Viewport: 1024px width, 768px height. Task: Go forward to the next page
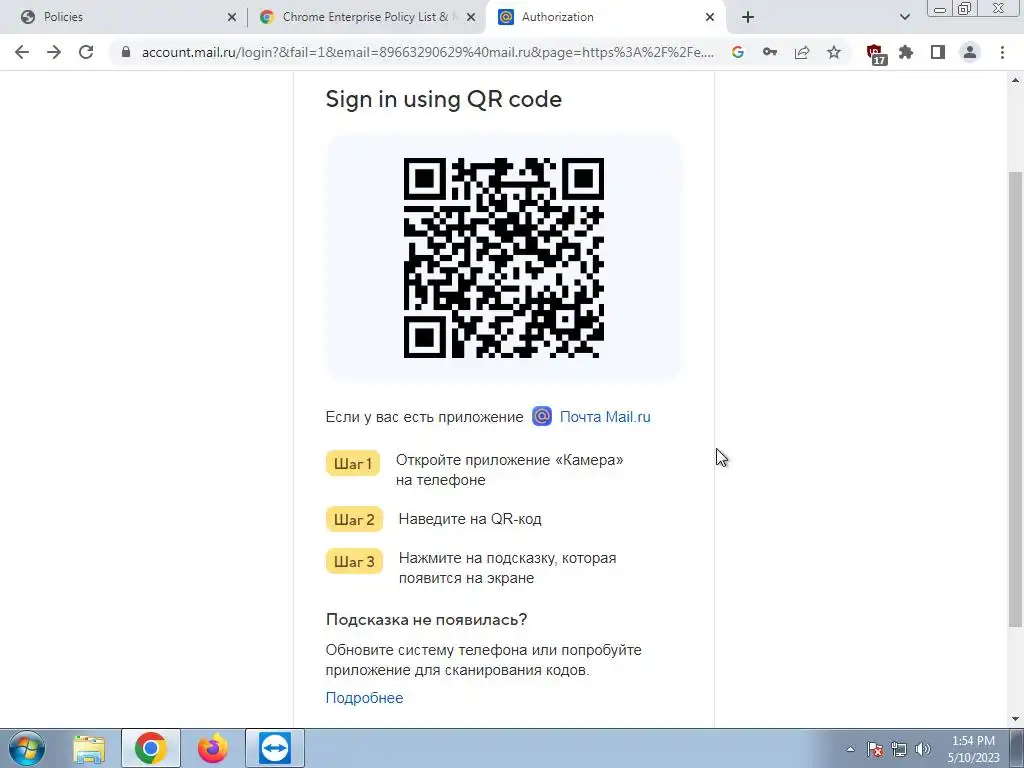(54, 52)
